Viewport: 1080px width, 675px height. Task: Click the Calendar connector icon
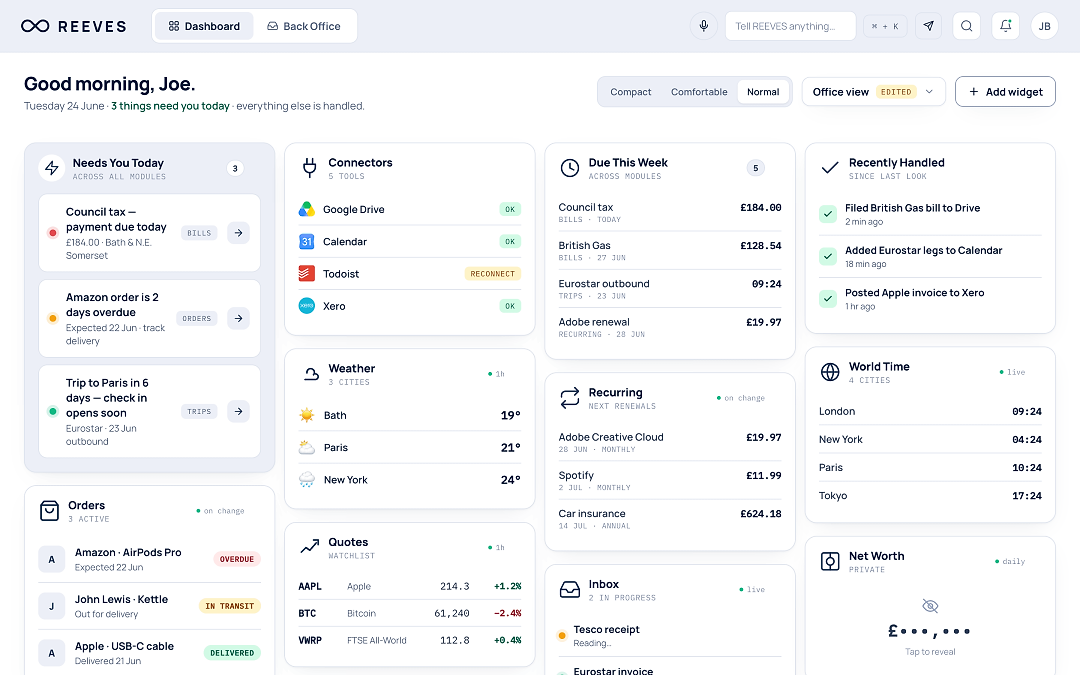(307, 242)
